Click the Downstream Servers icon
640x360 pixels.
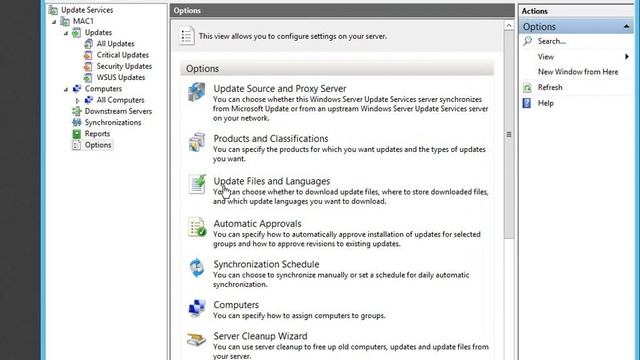pos(76,111)
